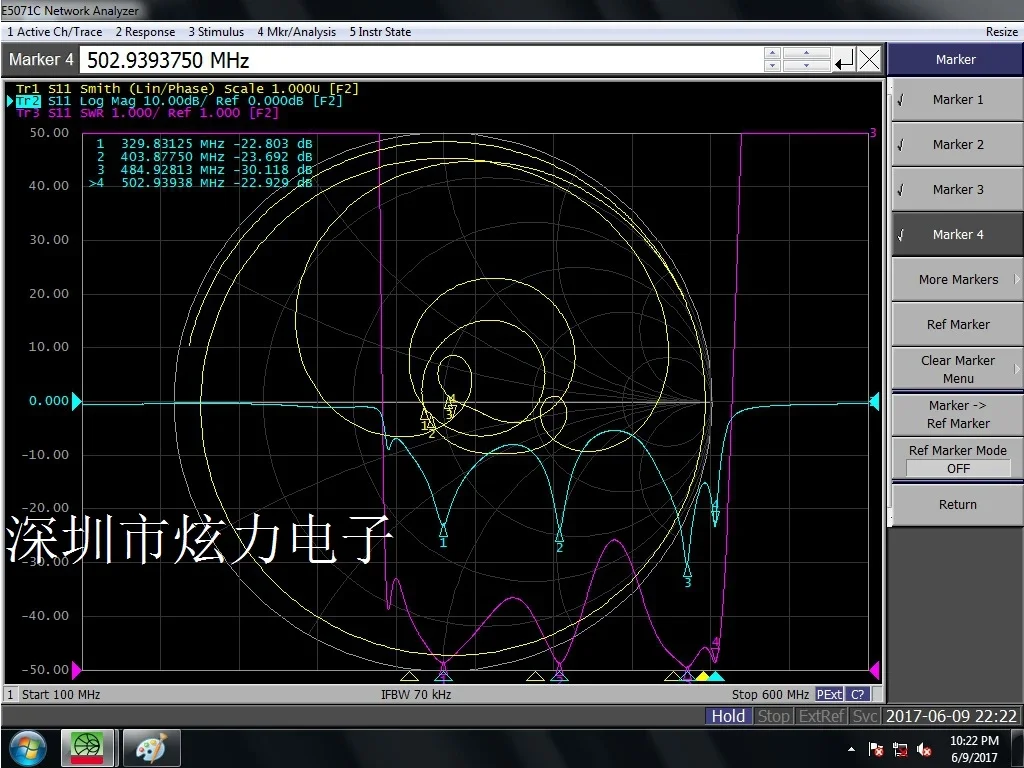Launch Paint from the taskbar

151,748
